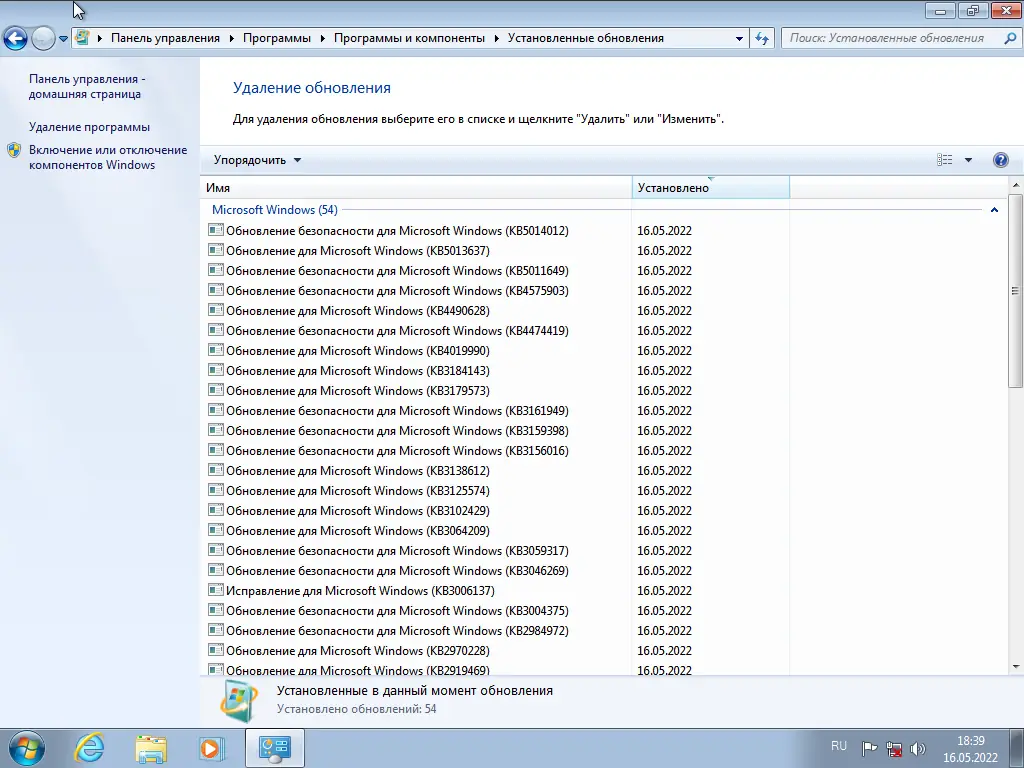The height and width of the screenshot is (768, 1024).
Task: Click icon of update KB3004375
Action: (x=216, y=610)
